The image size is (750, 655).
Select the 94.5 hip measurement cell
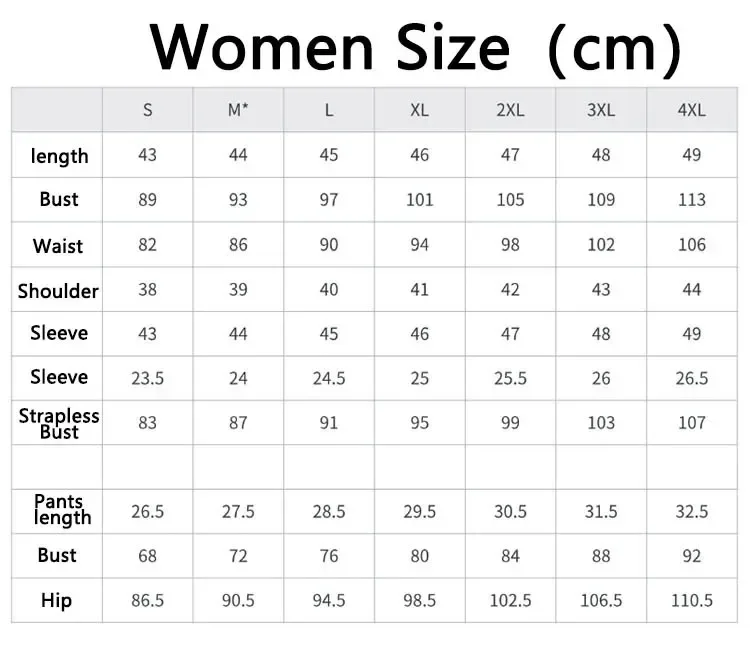[x=329, y=601]
